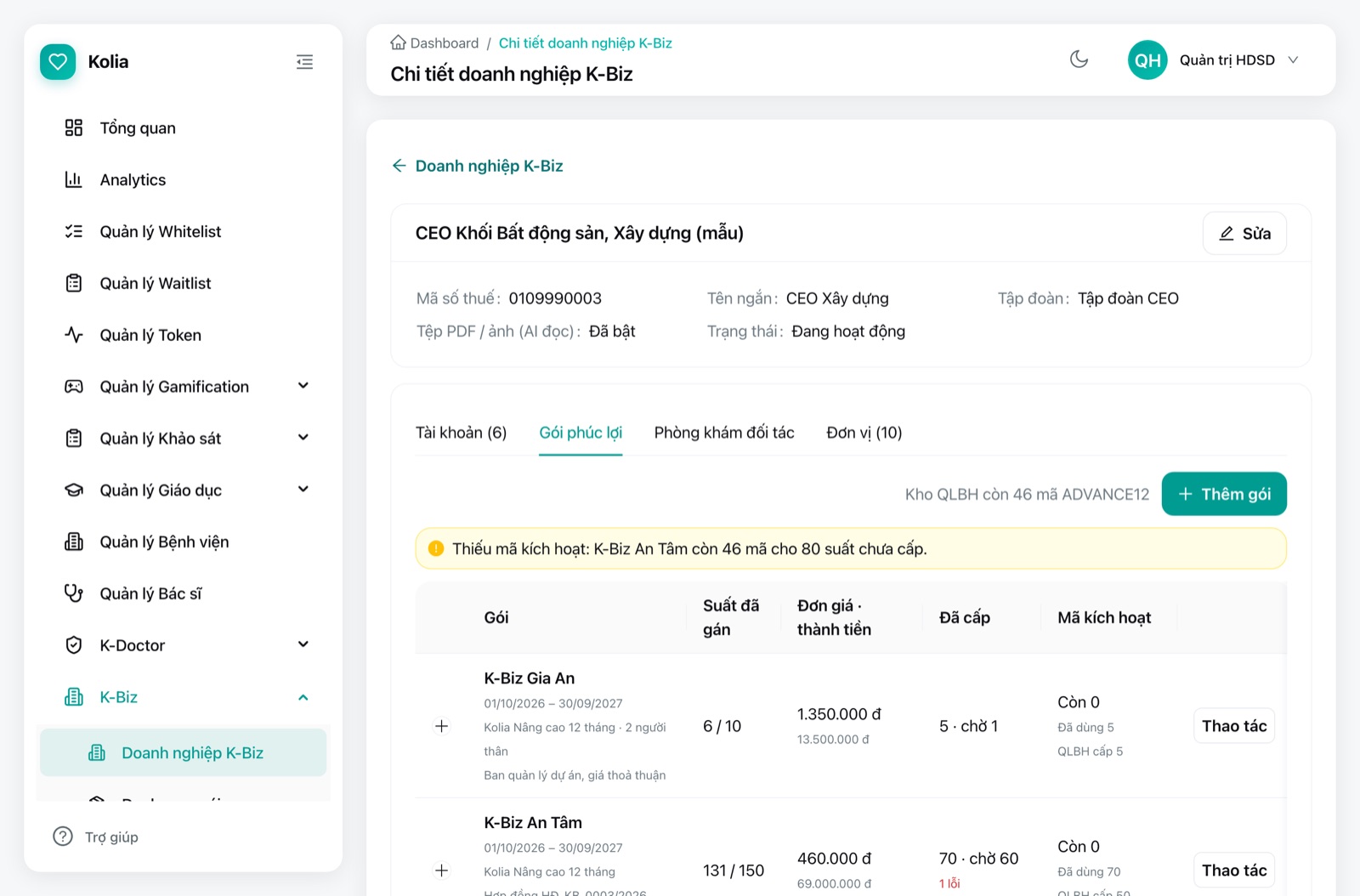Click the Trợ giúp help icon
Screen dimensions: 1360x896
tap(63, 836)
